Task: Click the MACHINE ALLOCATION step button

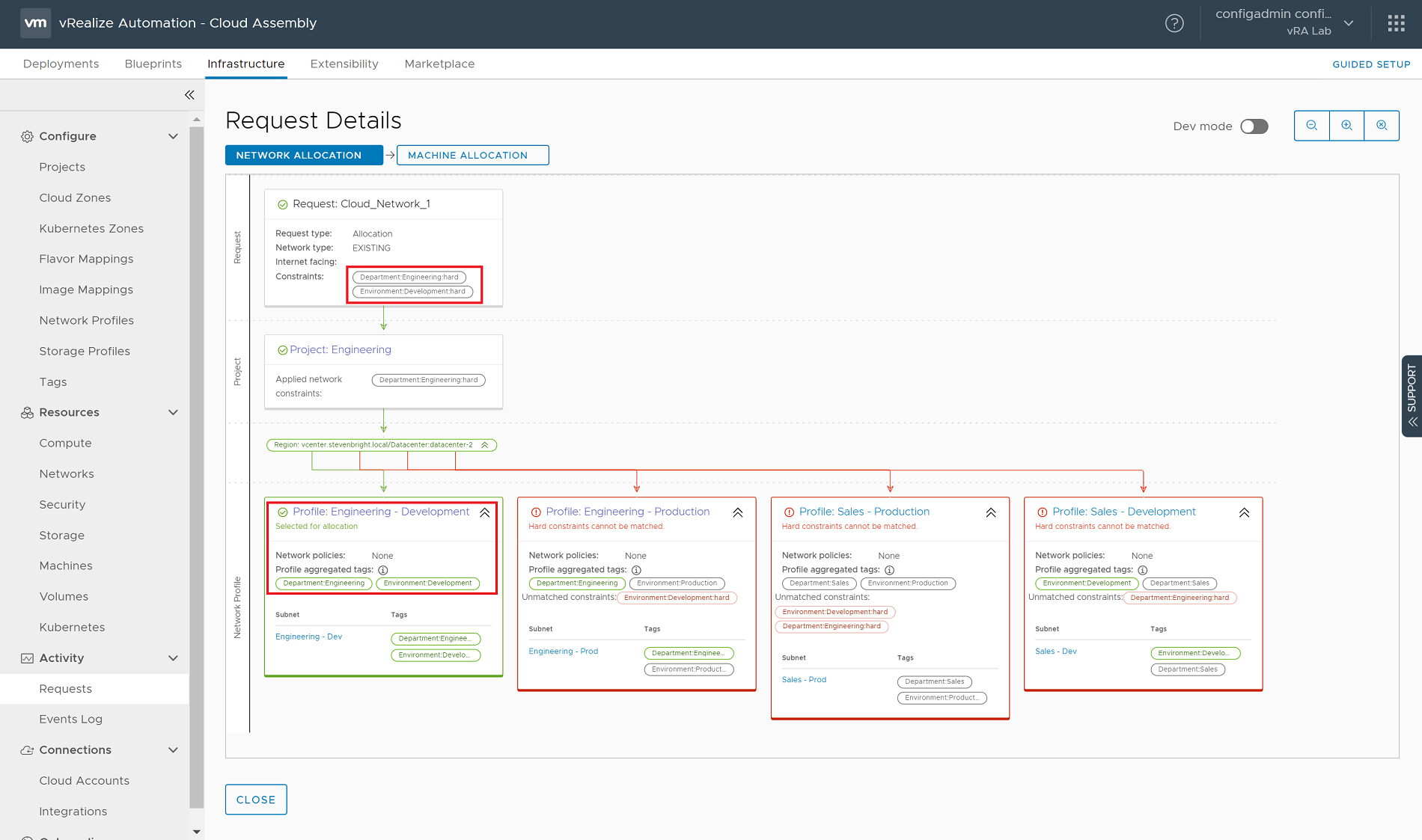Action: [x=472, y=155]
